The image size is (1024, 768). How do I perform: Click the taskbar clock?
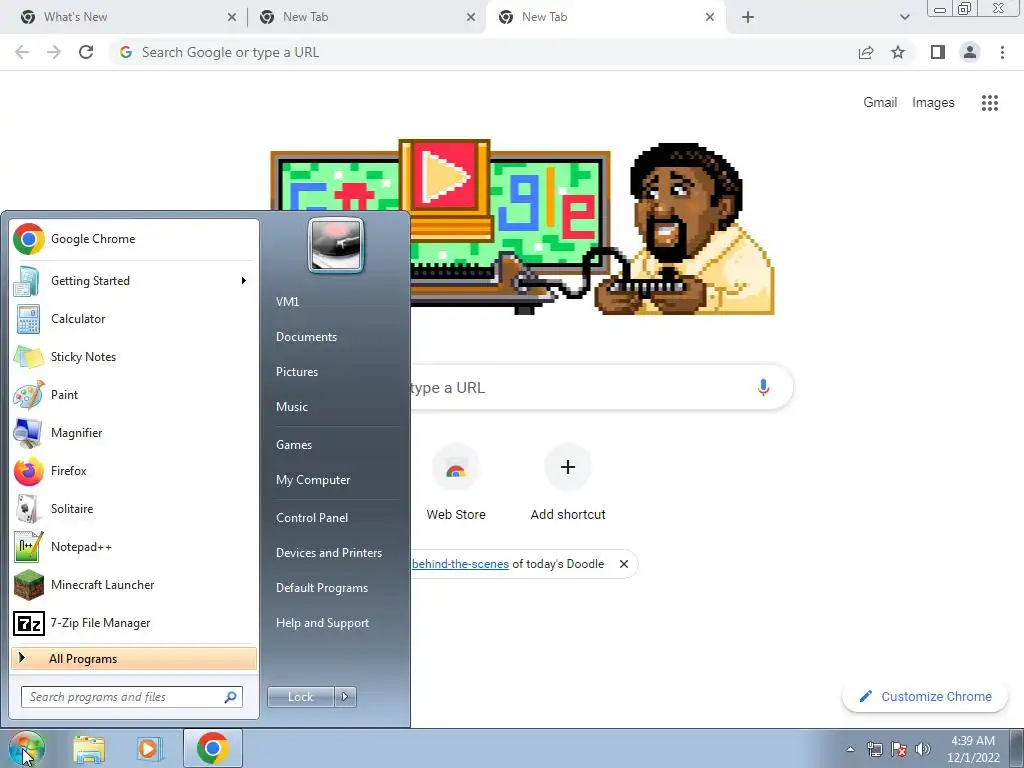tap(973, 749)
